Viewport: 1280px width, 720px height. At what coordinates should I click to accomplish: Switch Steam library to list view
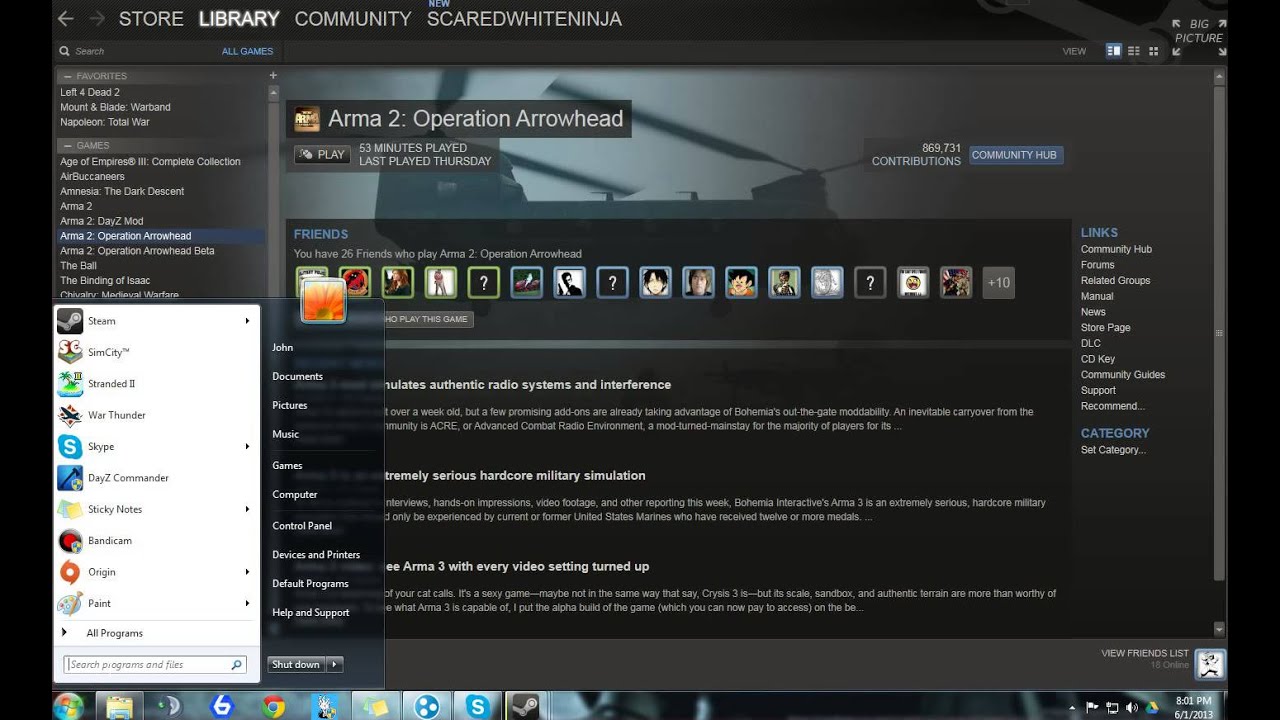1134,51
